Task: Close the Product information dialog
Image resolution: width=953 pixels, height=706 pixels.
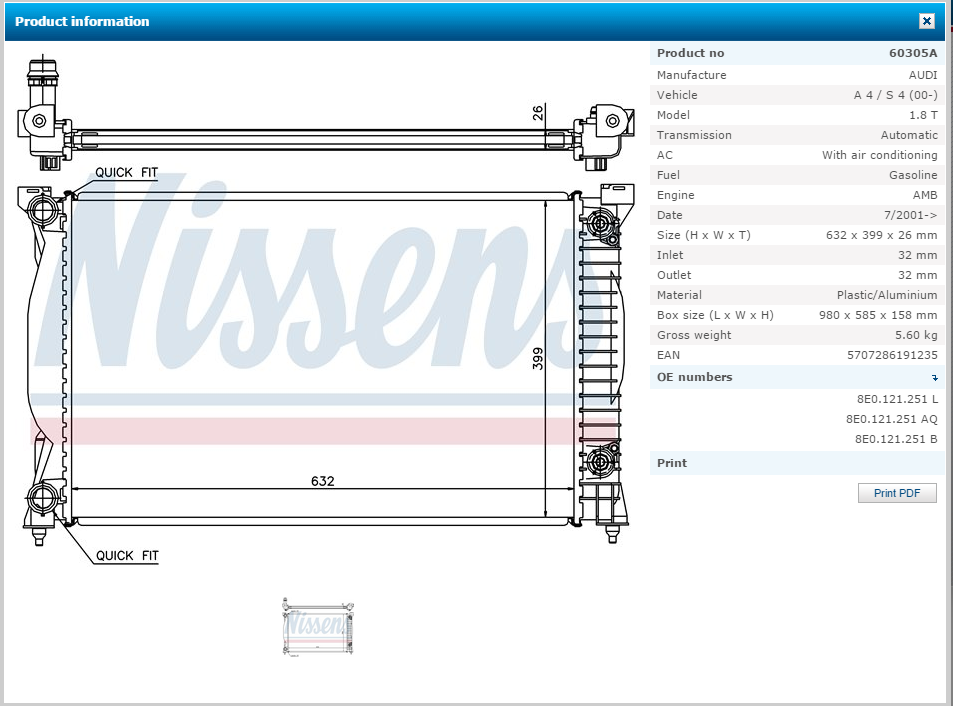Action: (x=926, y=21)
